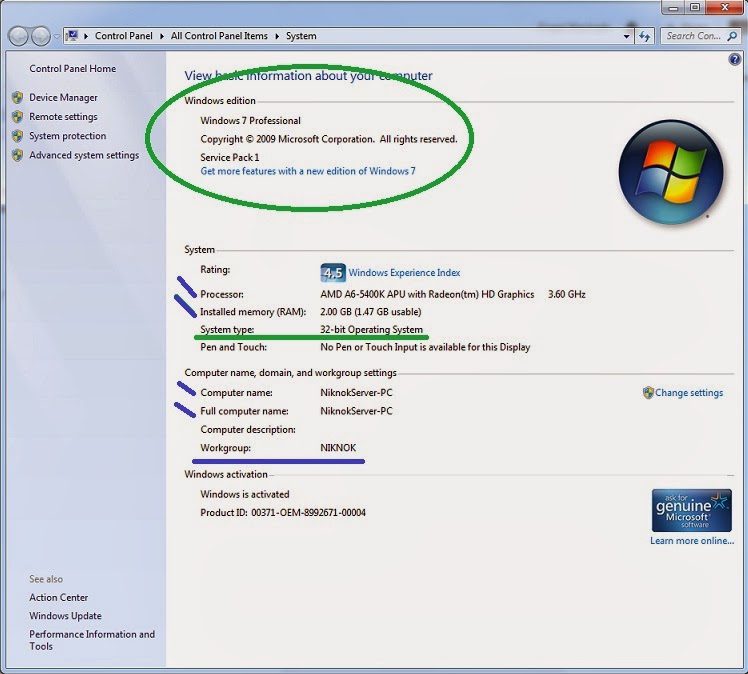Go to Control Panel Home
The width and height of the screenshot is (748, 674).
[73, 69]
